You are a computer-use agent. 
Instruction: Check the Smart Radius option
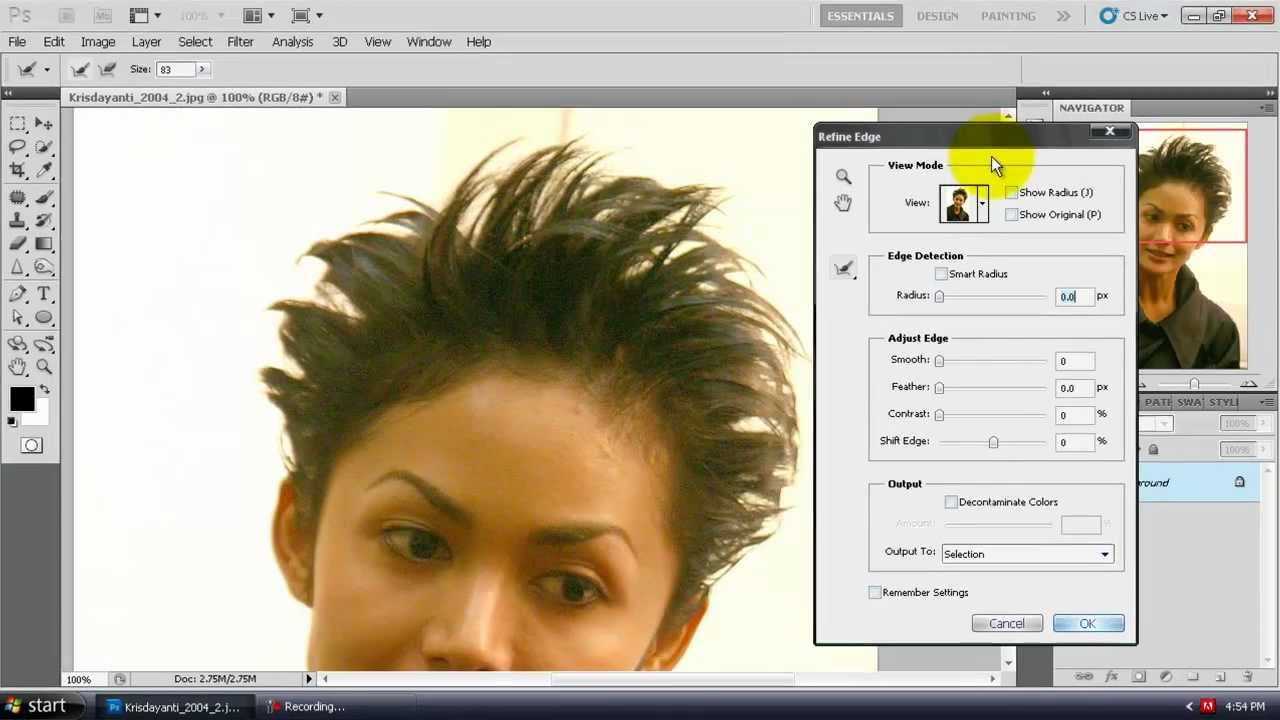(941, 274)
